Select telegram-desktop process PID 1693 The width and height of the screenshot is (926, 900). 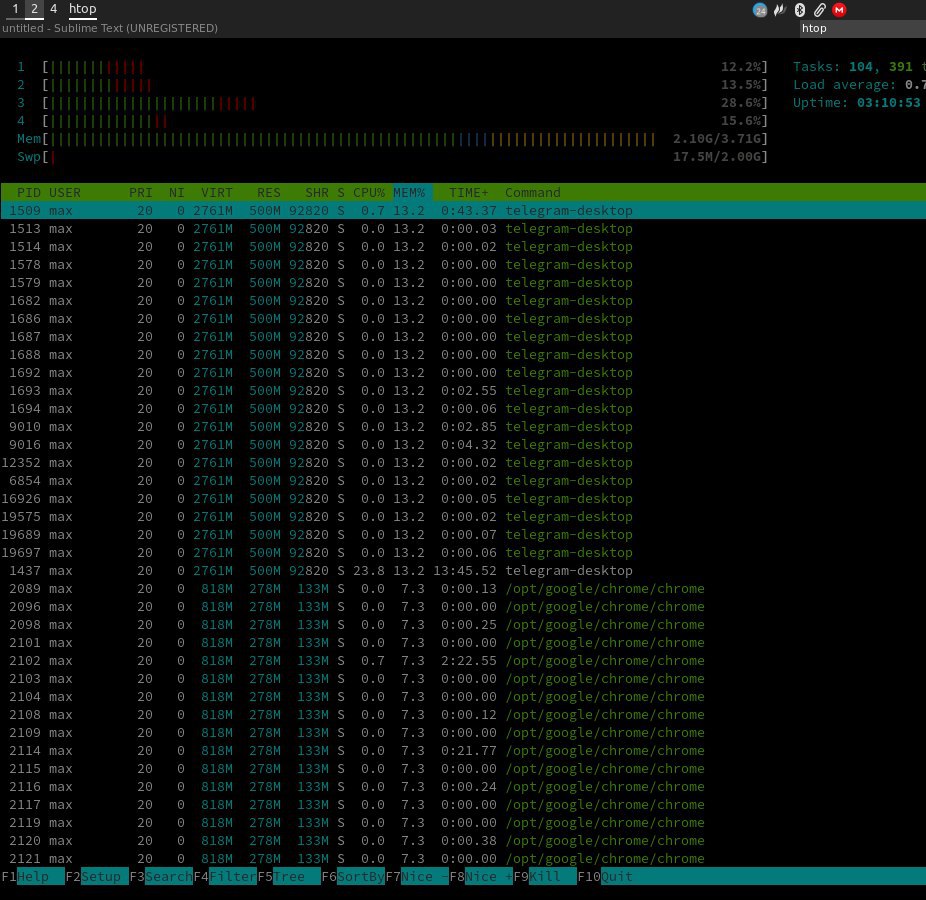pos(463,391)
